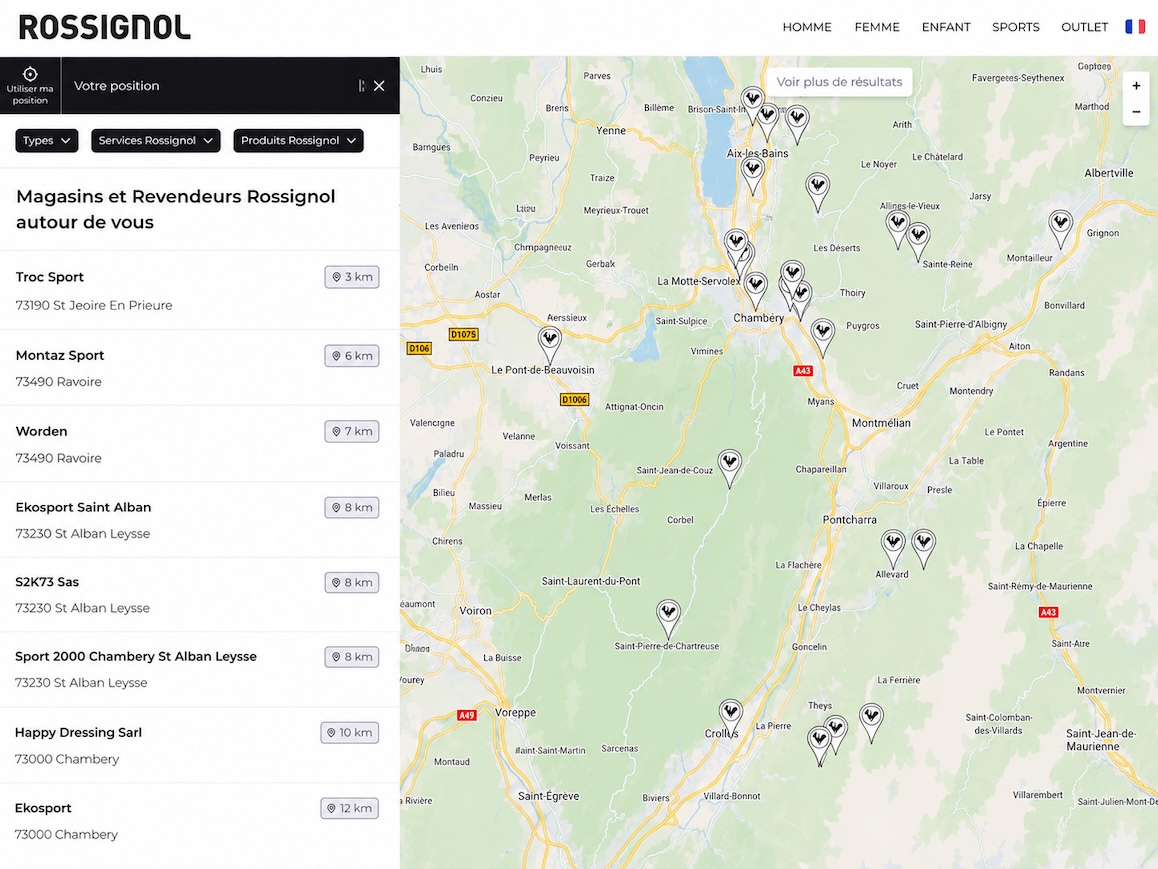Open the S2K73 Sas store entry

click(x=199, y=594)
